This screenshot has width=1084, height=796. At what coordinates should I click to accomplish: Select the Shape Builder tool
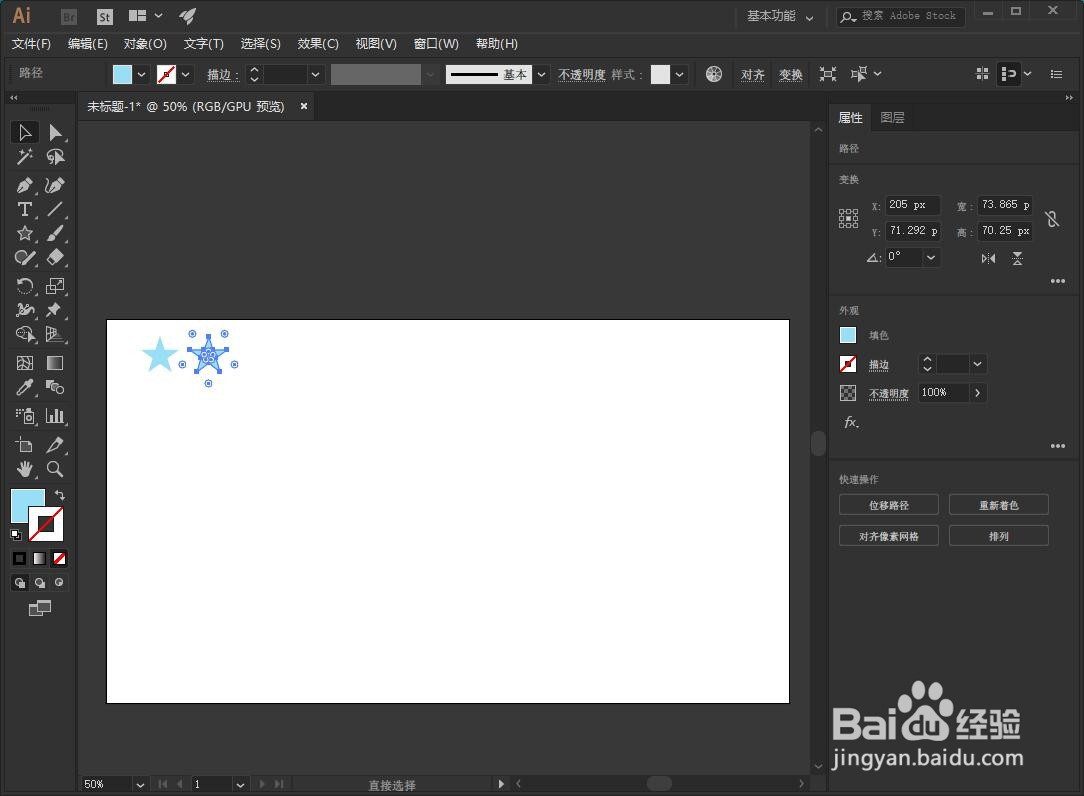[25, 334]
